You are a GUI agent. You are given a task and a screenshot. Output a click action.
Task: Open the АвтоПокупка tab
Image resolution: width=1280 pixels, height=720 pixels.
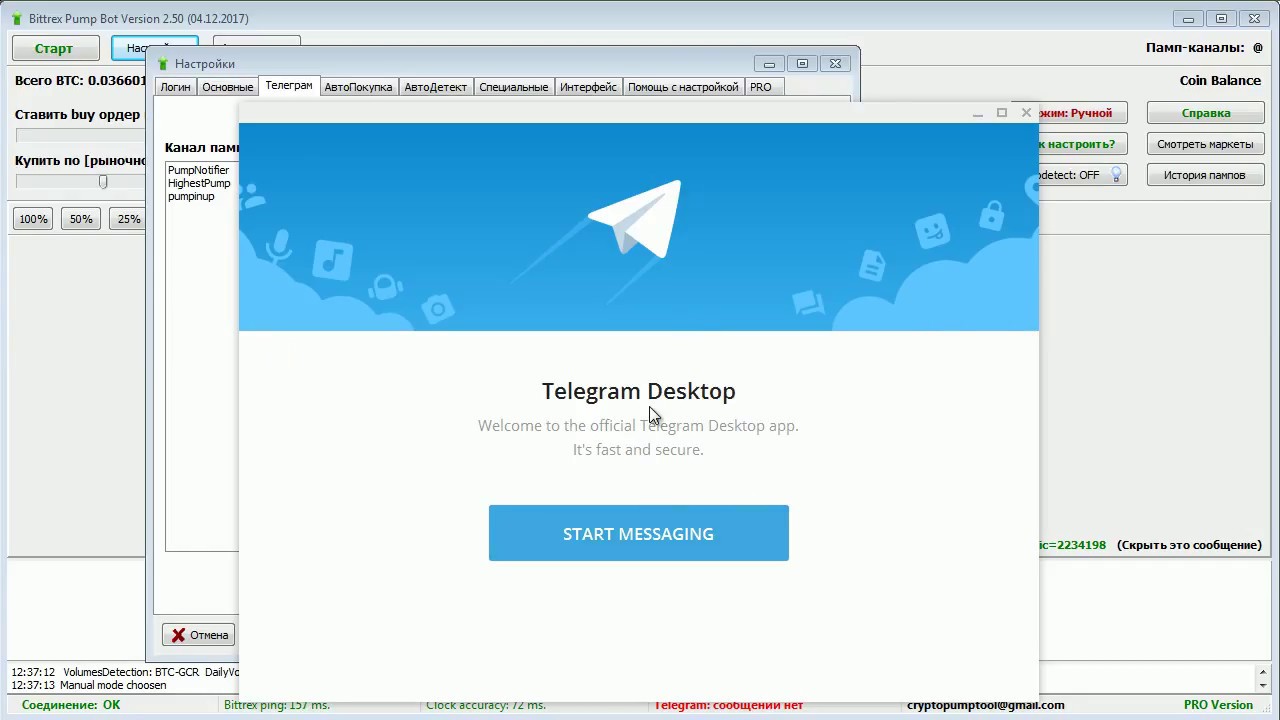click(358, 87)
